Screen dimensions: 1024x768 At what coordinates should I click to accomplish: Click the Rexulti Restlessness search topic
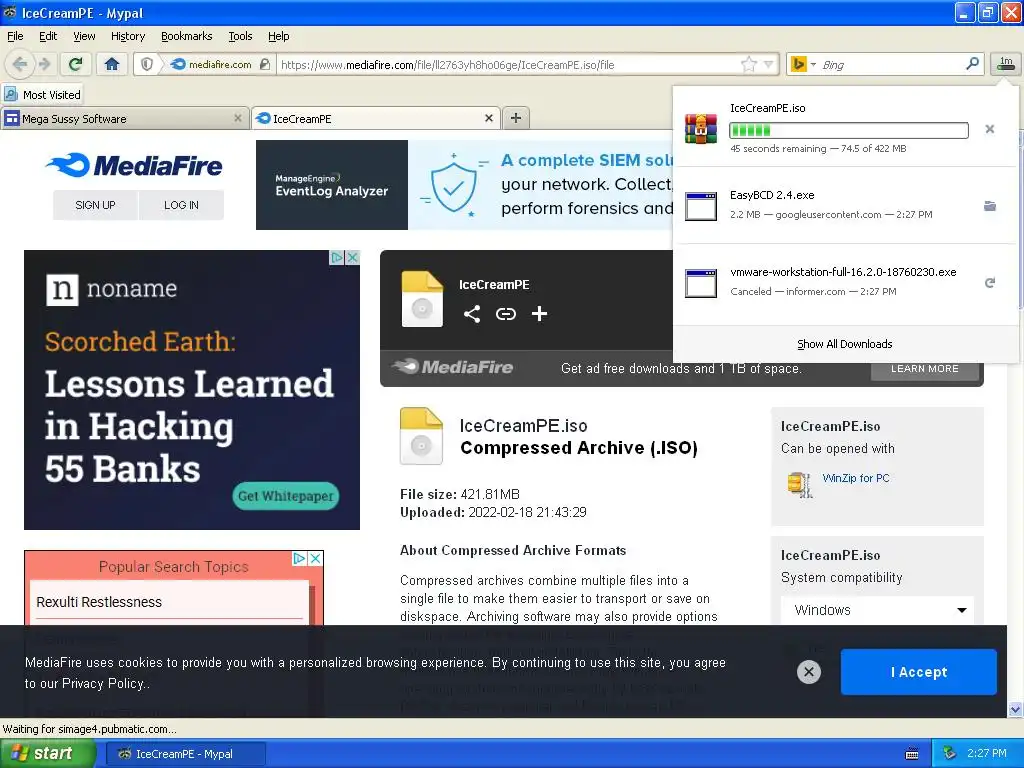tap(99, 602)
